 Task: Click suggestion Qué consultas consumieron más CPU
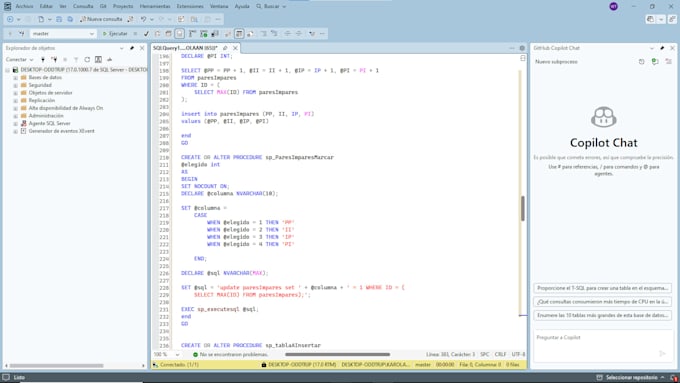click(x=602, y=301)
